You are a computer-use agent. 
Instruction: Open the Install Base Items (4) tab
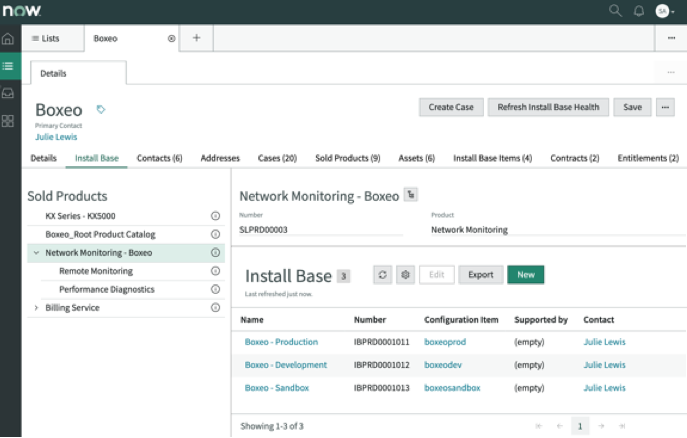tap(492, 158)
